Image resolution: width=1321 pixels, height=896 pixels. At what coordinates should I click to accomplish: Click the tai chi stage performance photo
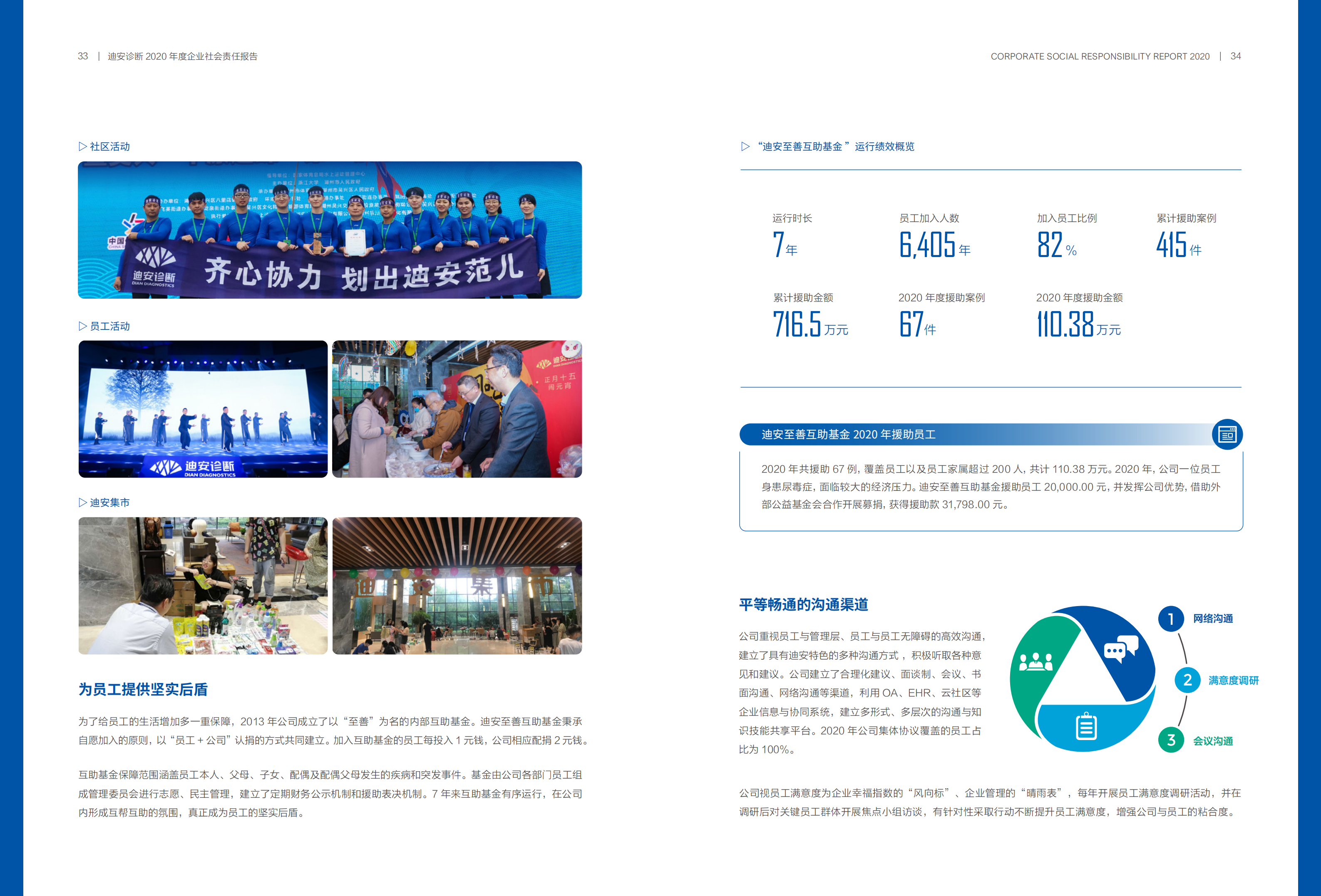[x=203, y=409]
